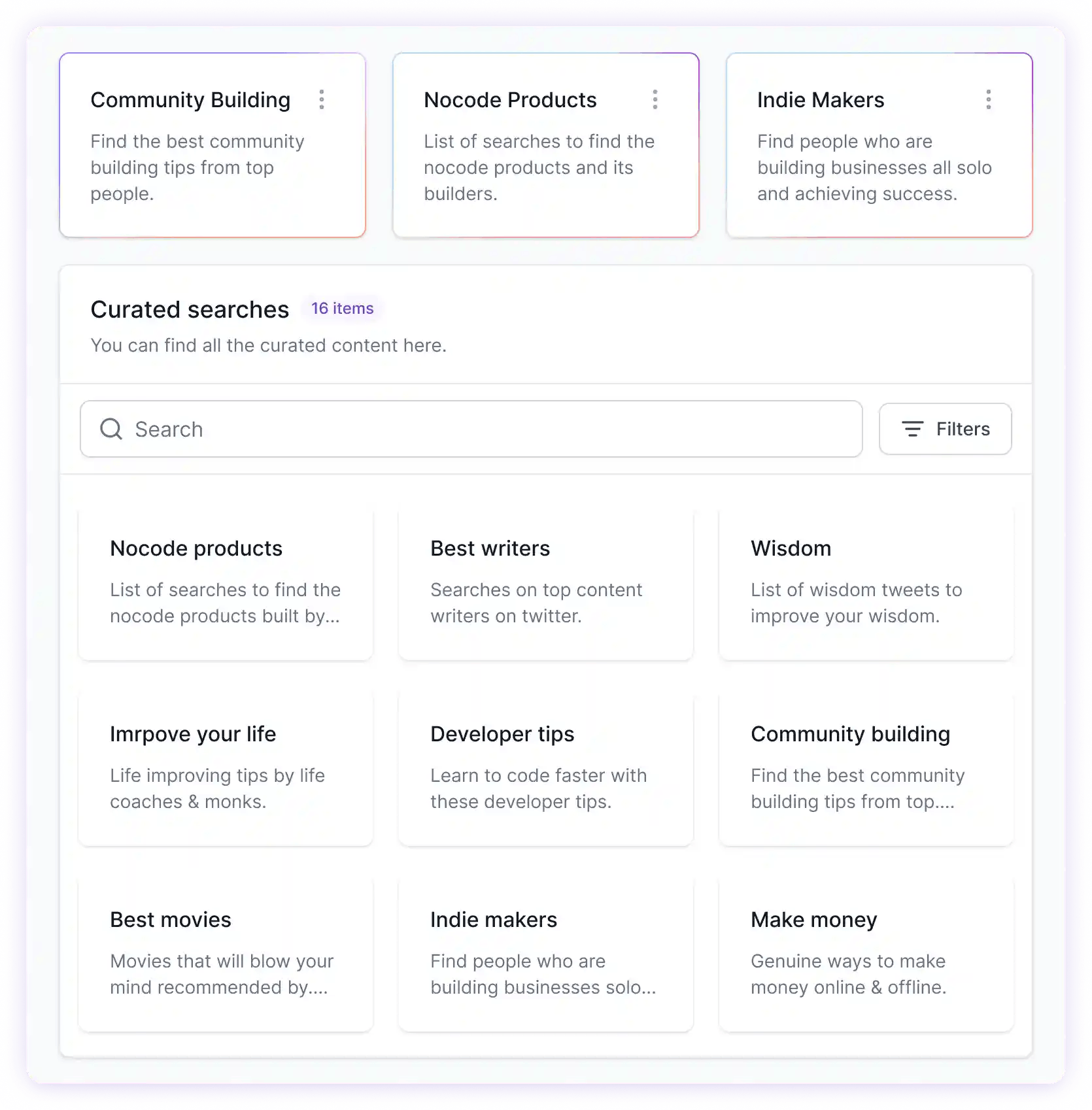Open the kebab menu on Nocode Products card
The height and width of the screenshot is (1110, 1092).
(x=655, y=99)
